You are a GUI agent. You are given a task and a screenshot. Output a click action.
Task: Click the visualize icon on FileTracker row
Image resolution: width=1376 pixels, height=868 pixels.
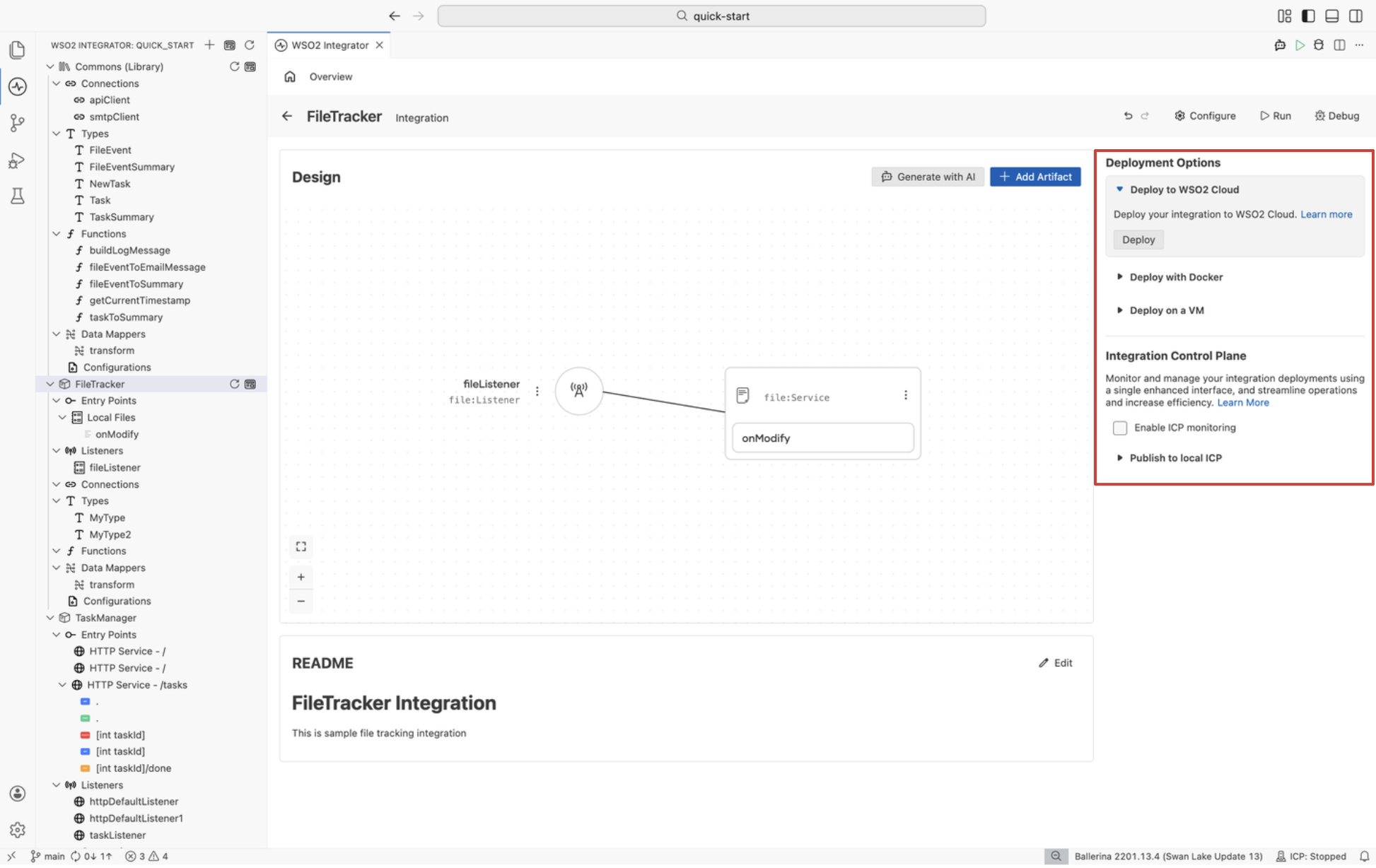250,384
